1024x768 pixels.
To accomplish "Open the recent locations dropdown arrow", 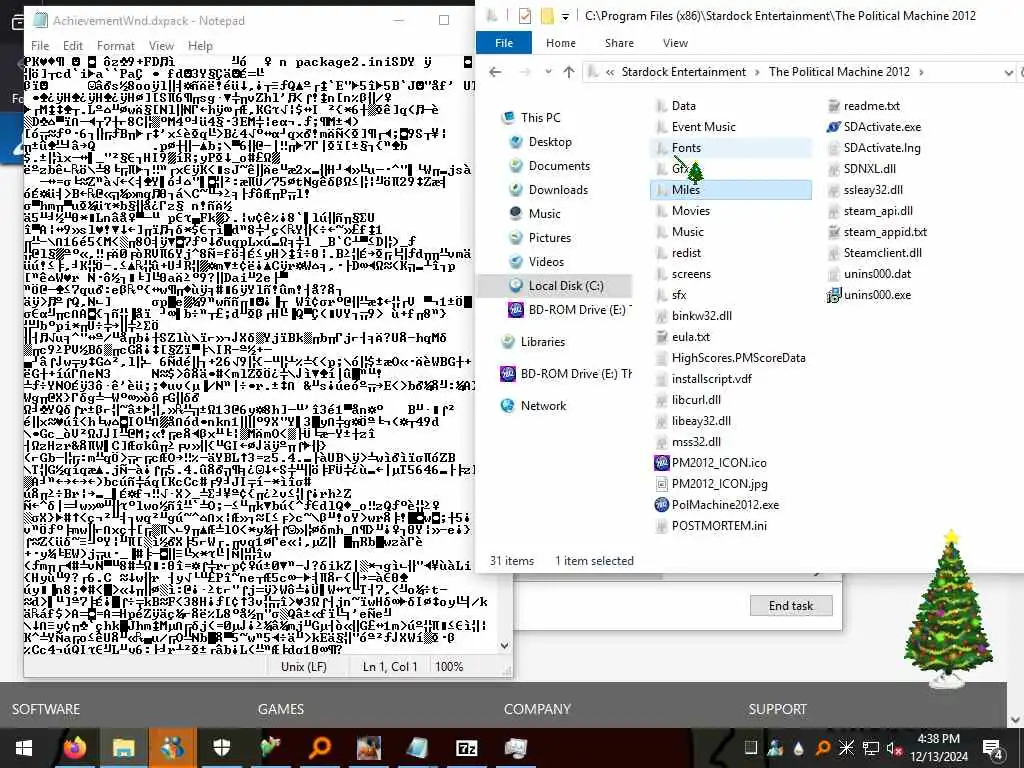I will click(549, 72).
